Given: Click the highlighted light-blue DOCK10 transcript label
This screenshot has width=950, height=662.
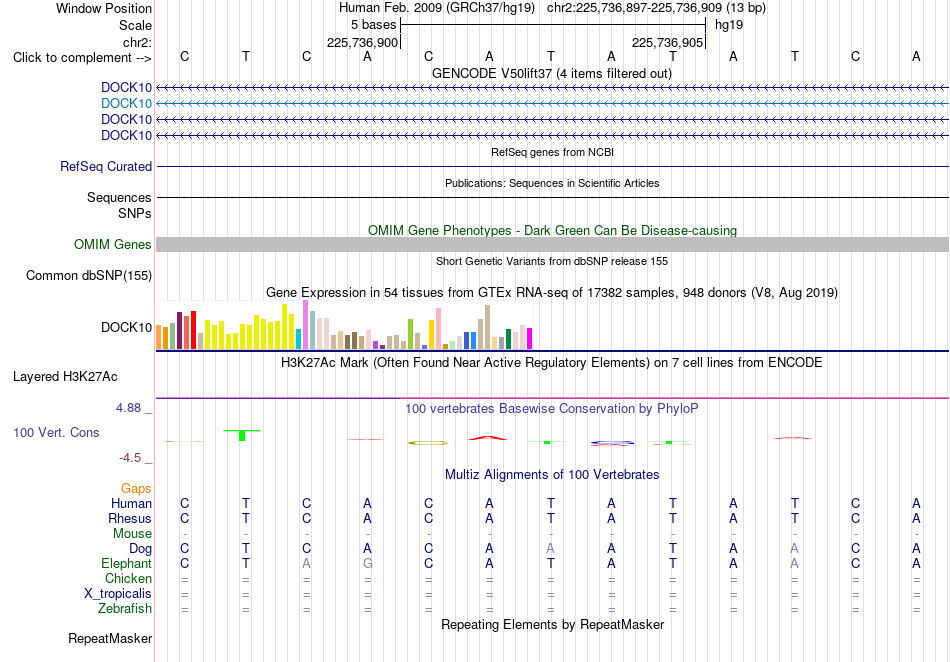Looking at the screenshot, I should click(x=126, y=104).
